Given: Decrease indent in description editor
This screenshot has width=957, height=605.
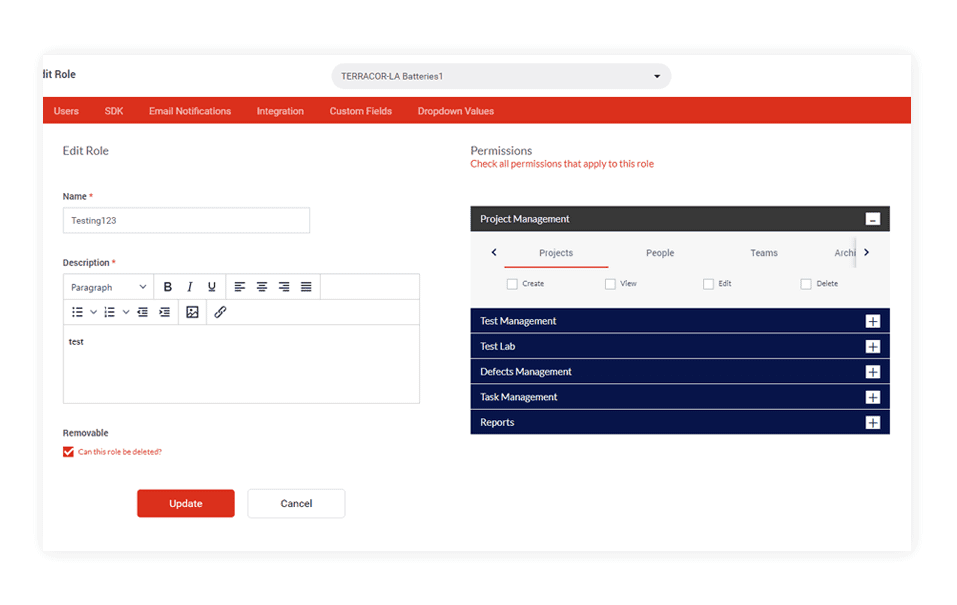Looking at the screenshot, I should pos(143,312).
